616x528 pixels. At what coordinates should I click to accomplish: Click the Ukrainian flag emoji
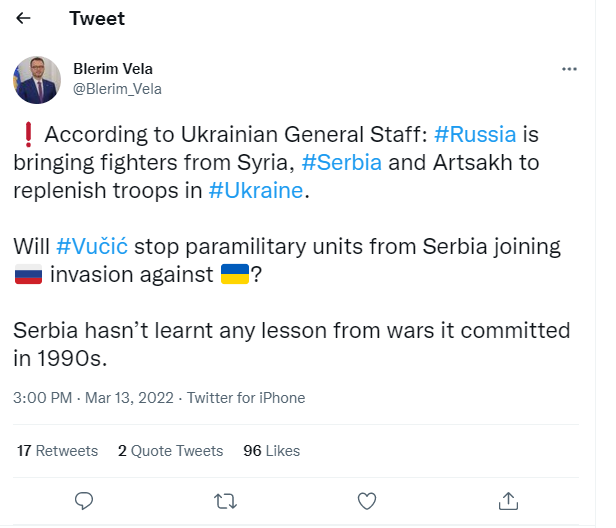(x=234, y=275)
